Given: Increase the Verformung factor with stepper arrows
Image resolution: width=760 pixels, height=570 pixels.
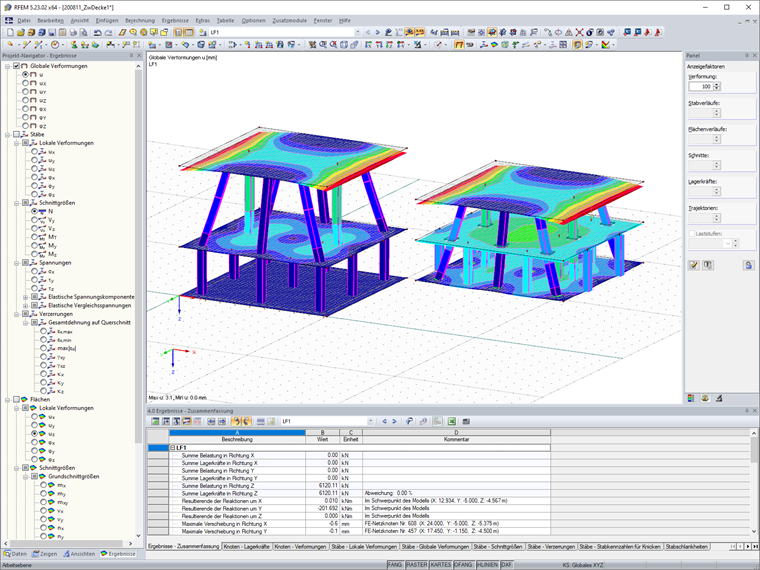Looking at the screenshot, I should point(717,84).
